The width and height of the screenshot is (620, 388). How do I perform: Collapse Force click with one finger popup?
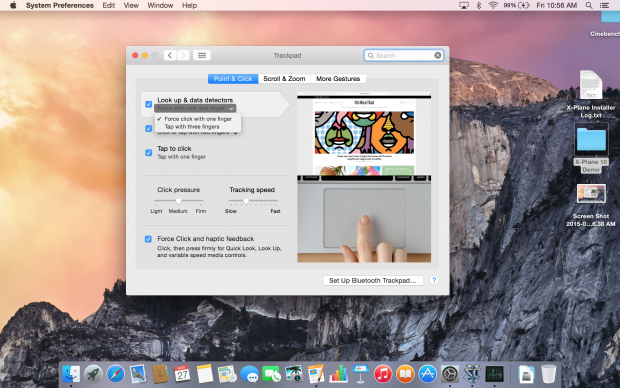[x=195, y=108]
